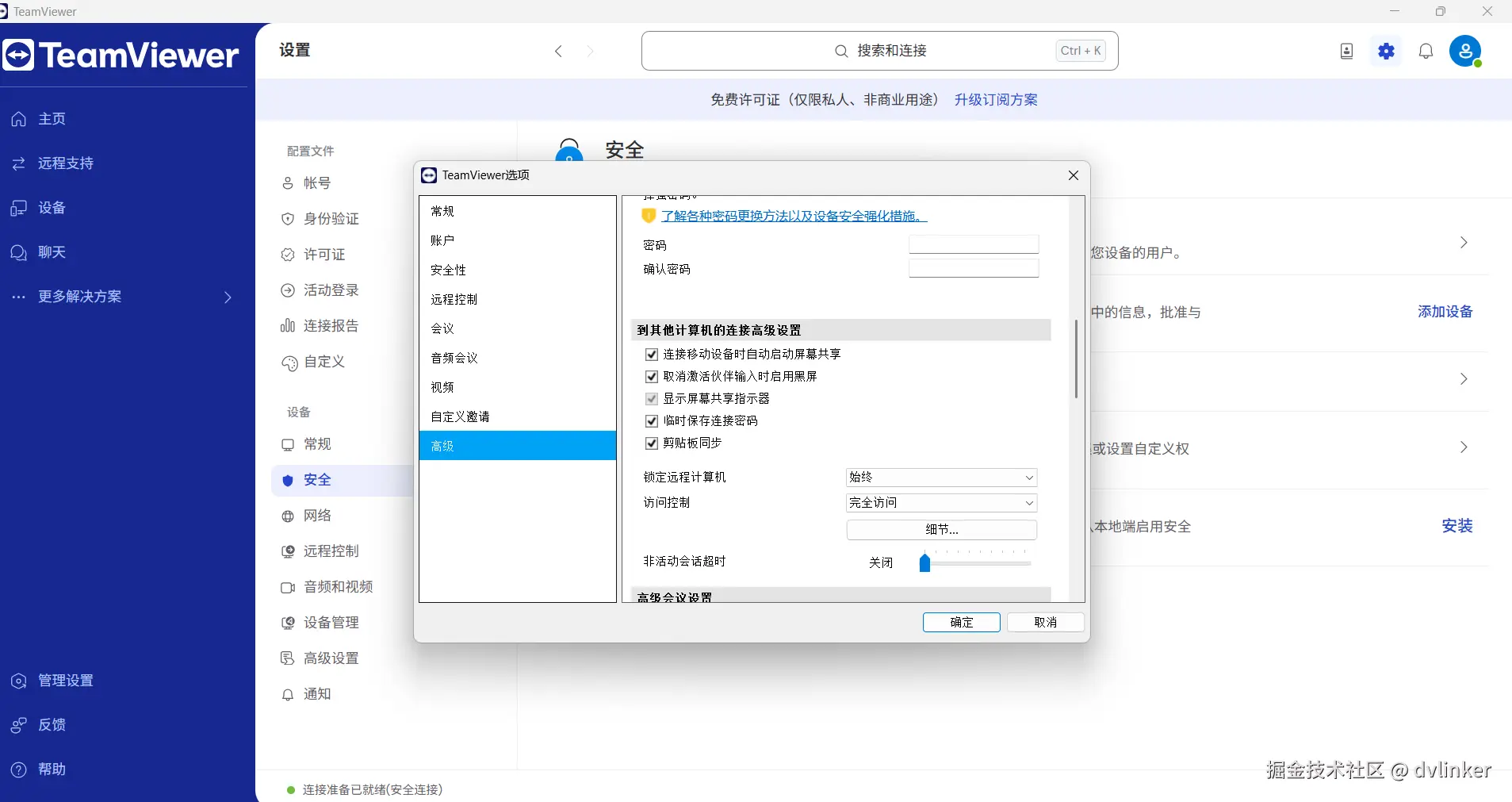Viewport: 1512px width, 802px height.
Task: Open the address book icon in header
Action: pyautogui.click(x=1346, y=52)
